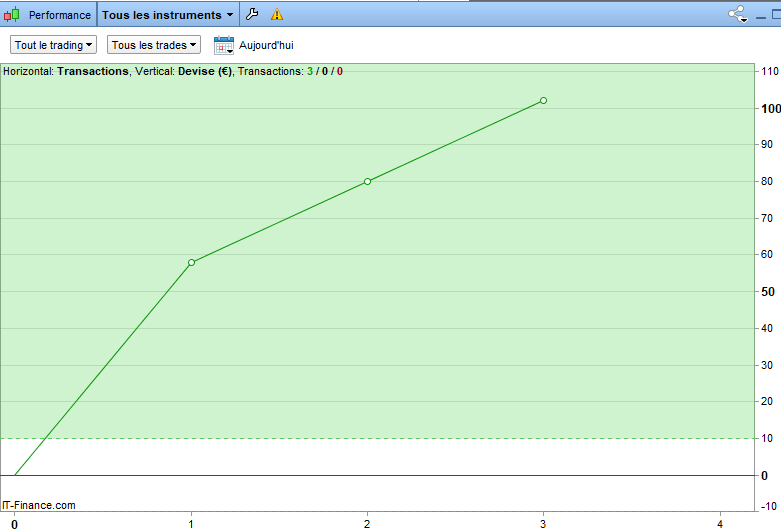Click the Devise (€) axis label text
This screenshot has height=530, width=781.
[x=205, y=71]
